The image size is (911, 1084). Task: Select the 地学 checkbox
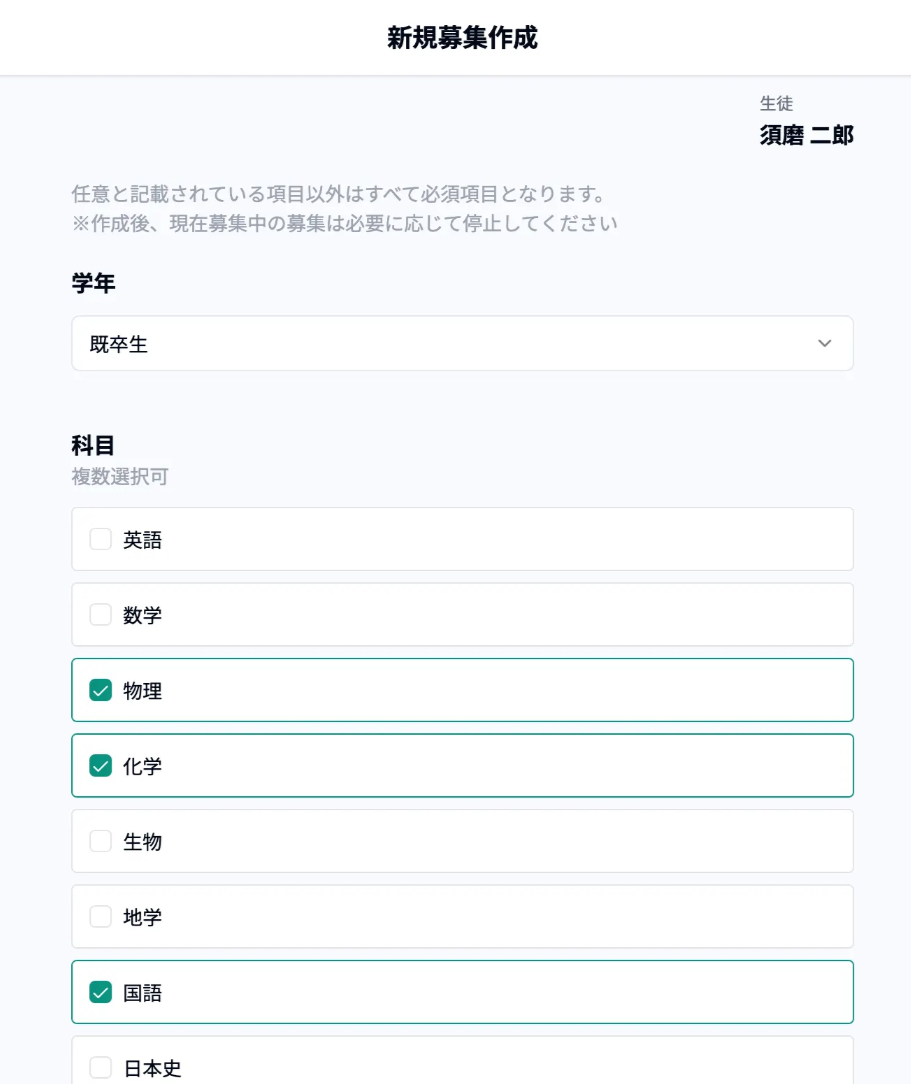[101, 917]
